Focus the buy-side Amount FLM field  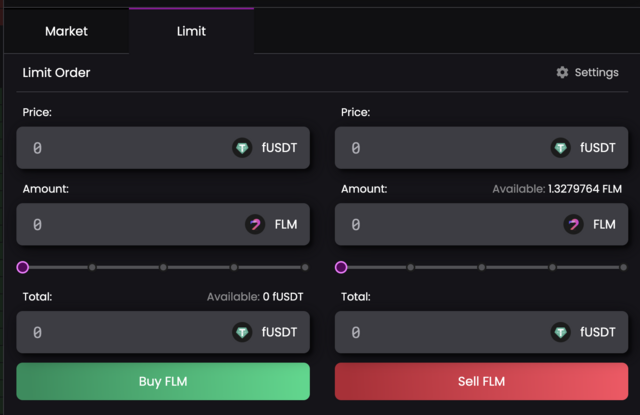point(163,224)
